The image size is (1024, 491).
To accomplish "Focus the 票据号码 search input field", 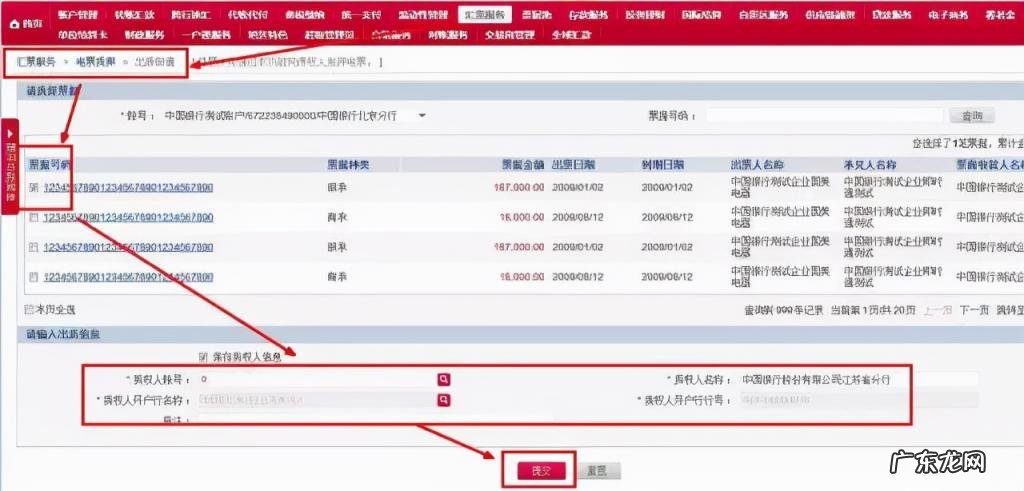I will click(x=824, y=116).
